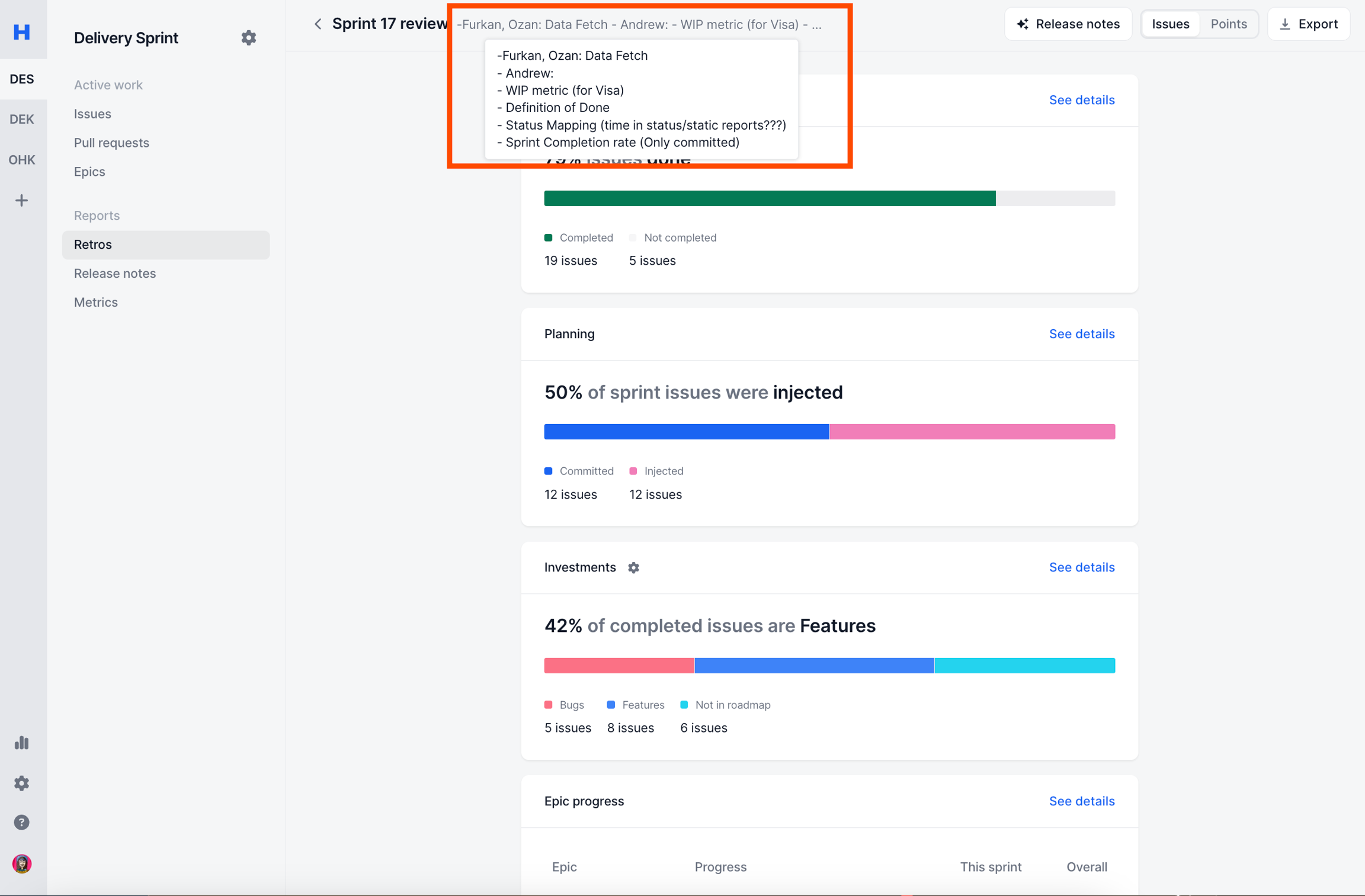Click the Release notes button
This screenshot has height=896, width=1365.
[1068, 24]
